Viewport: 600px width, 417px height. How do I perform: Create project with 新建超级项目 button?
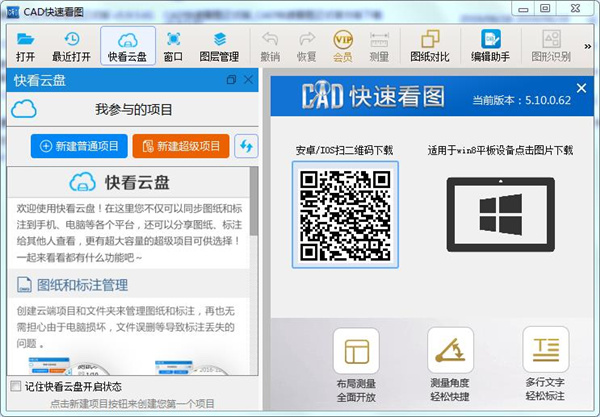click(181, 146)
